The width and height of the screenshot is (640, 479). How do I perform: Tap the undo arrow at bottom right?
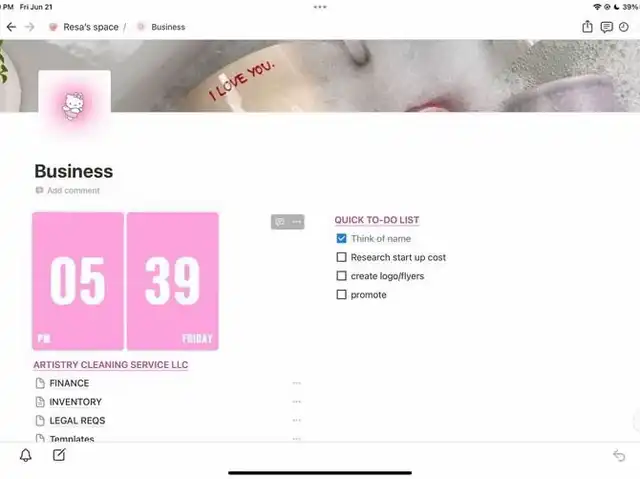(619, 455)
